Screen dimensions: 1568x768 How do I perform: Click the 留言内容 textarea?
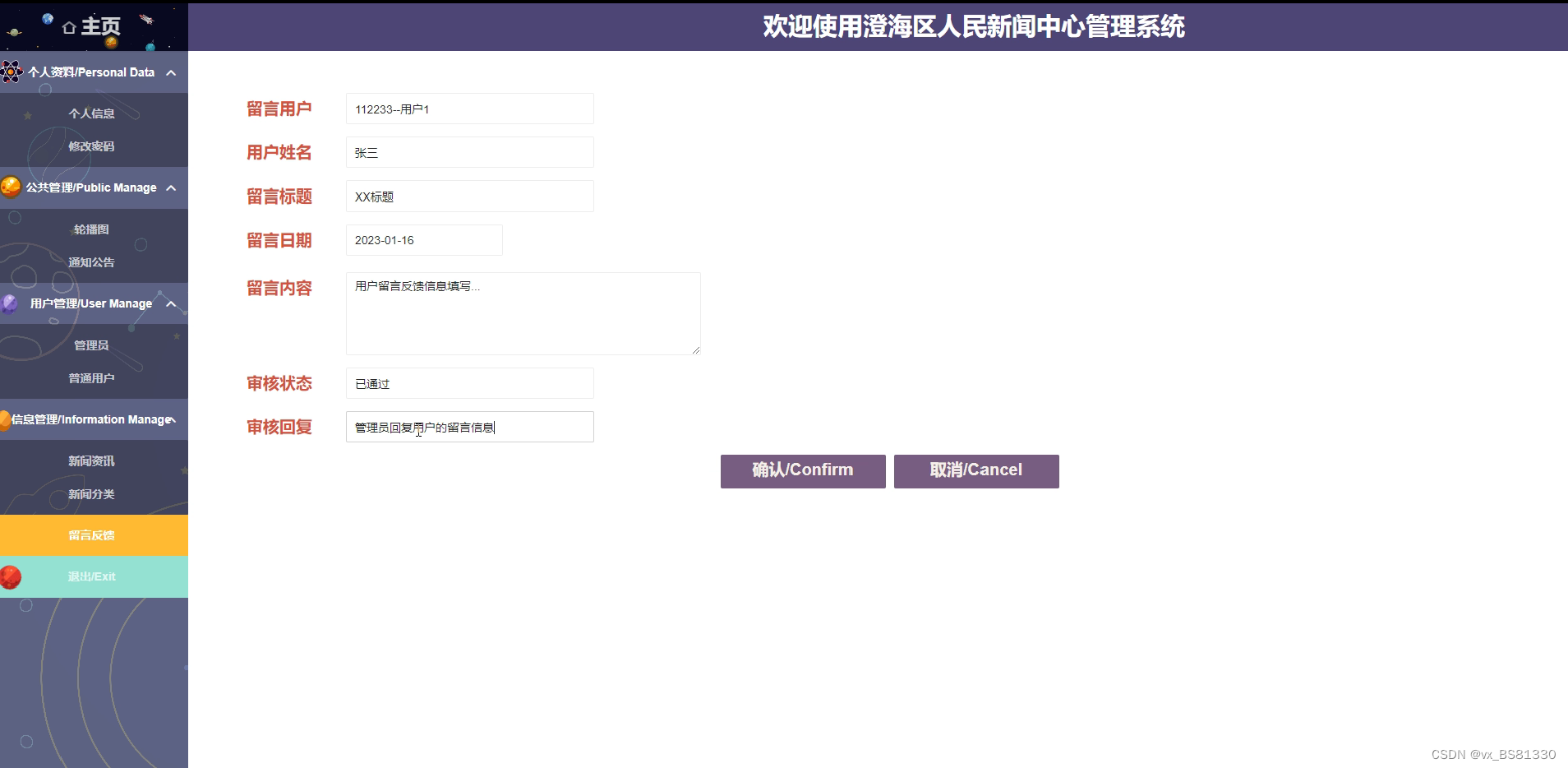click(x=523, y=313)
